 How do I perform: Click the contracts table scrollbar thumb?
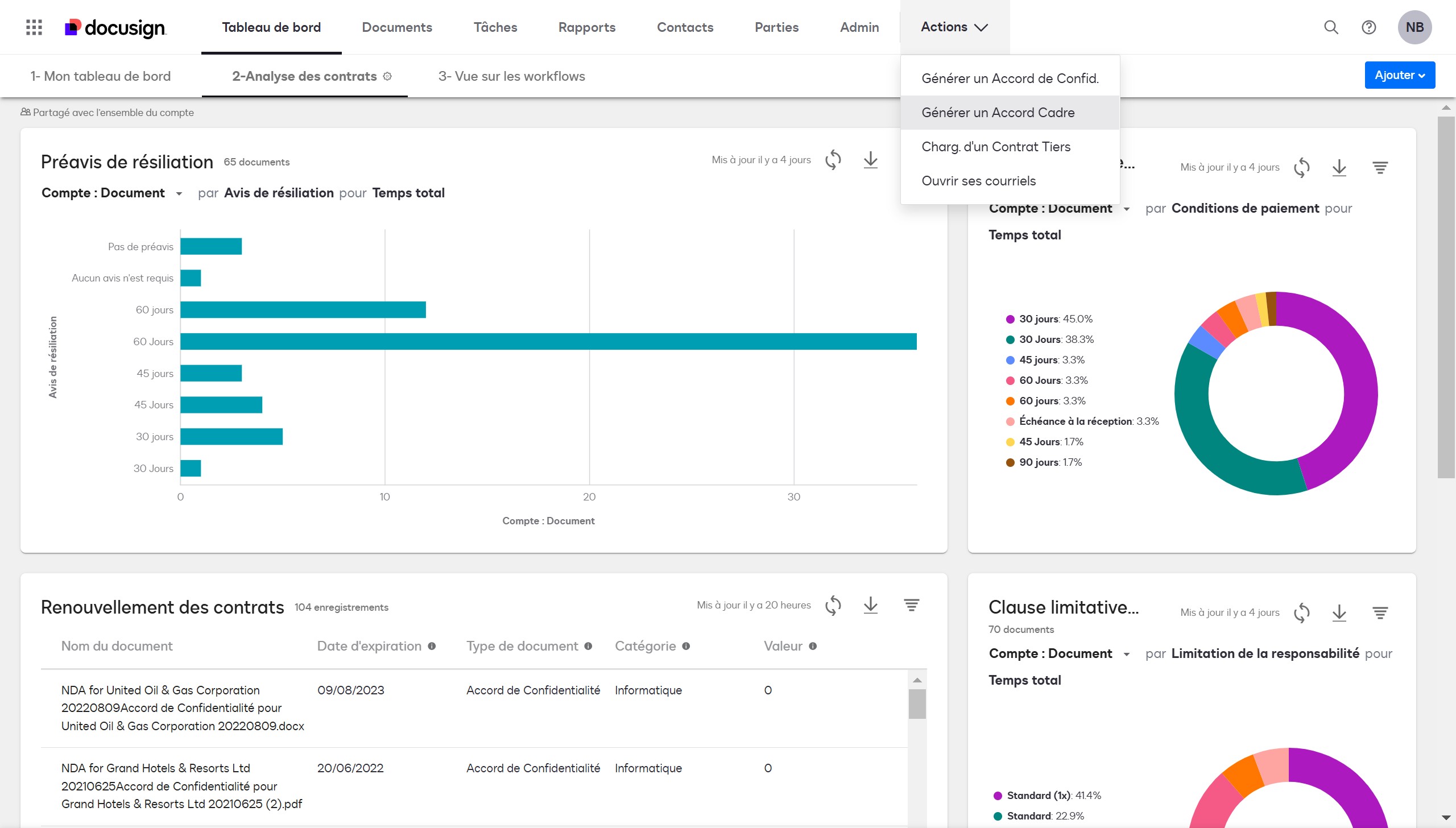pyautogui.click(x=917, y=704)
